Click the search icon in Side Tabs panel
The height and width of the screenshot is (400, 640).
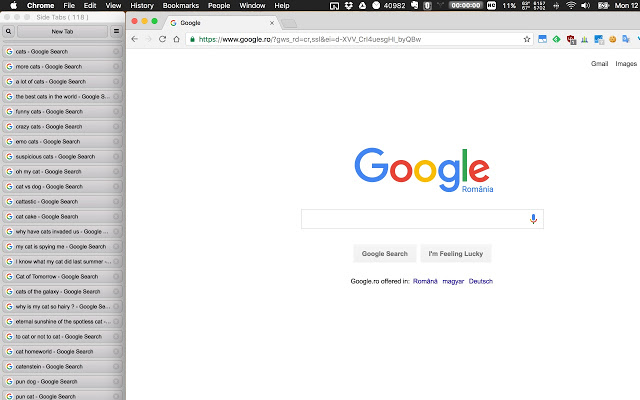pos(8,31)
